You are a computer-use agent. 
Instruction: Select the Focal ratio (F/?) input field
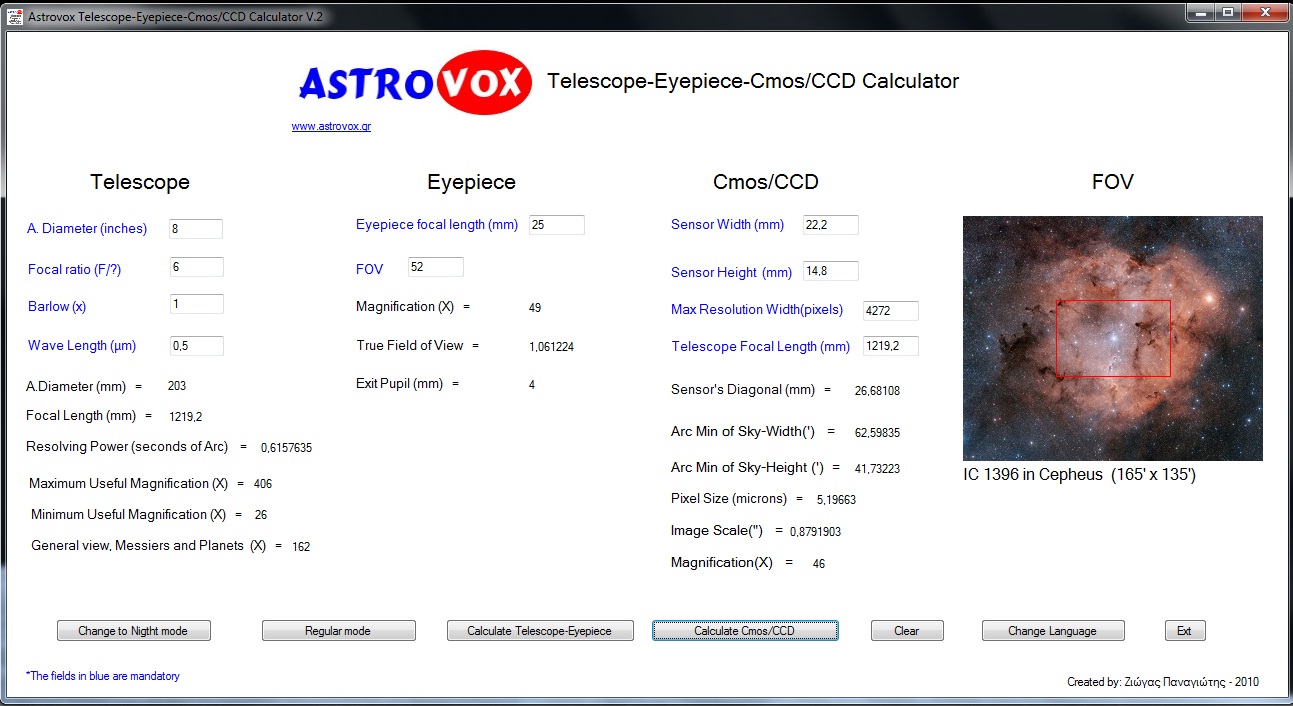pos(196,267)
